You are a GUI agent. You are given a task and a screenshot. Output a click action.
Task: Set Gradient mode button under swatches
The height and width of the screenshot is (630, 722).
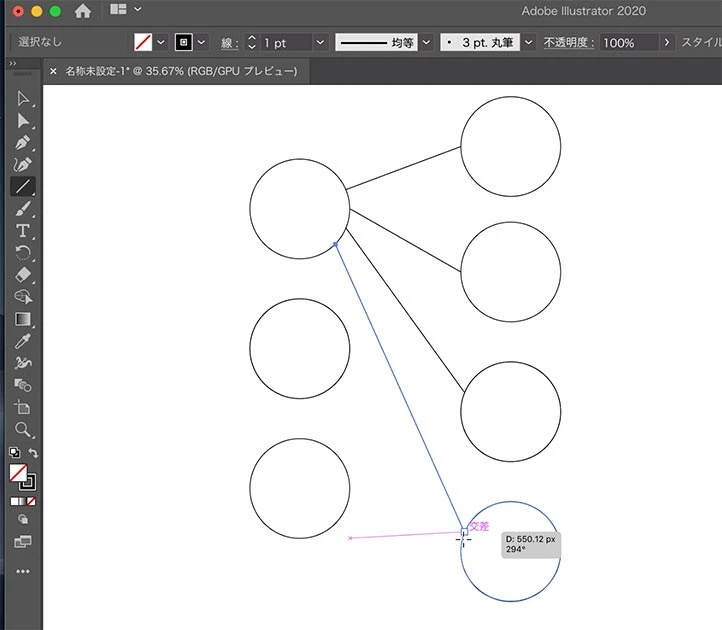point(23,501)
